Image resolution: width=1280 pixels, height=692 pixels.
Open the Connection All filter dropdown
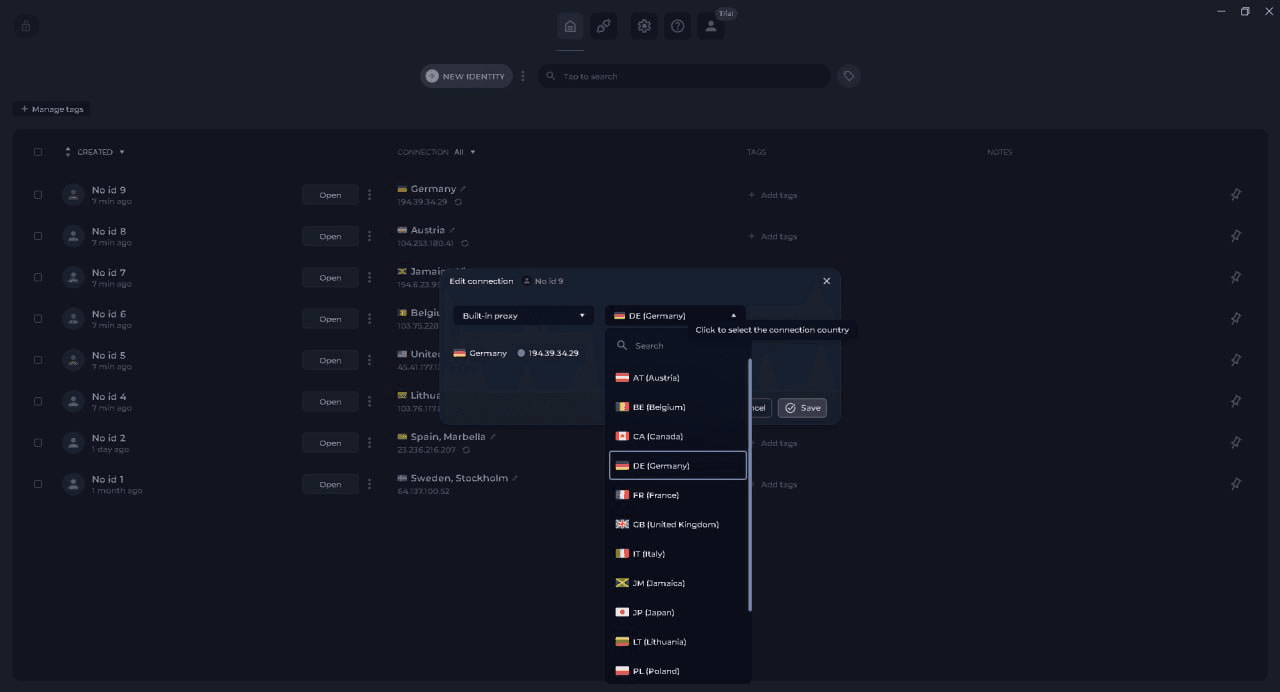[x=465, y=152]
